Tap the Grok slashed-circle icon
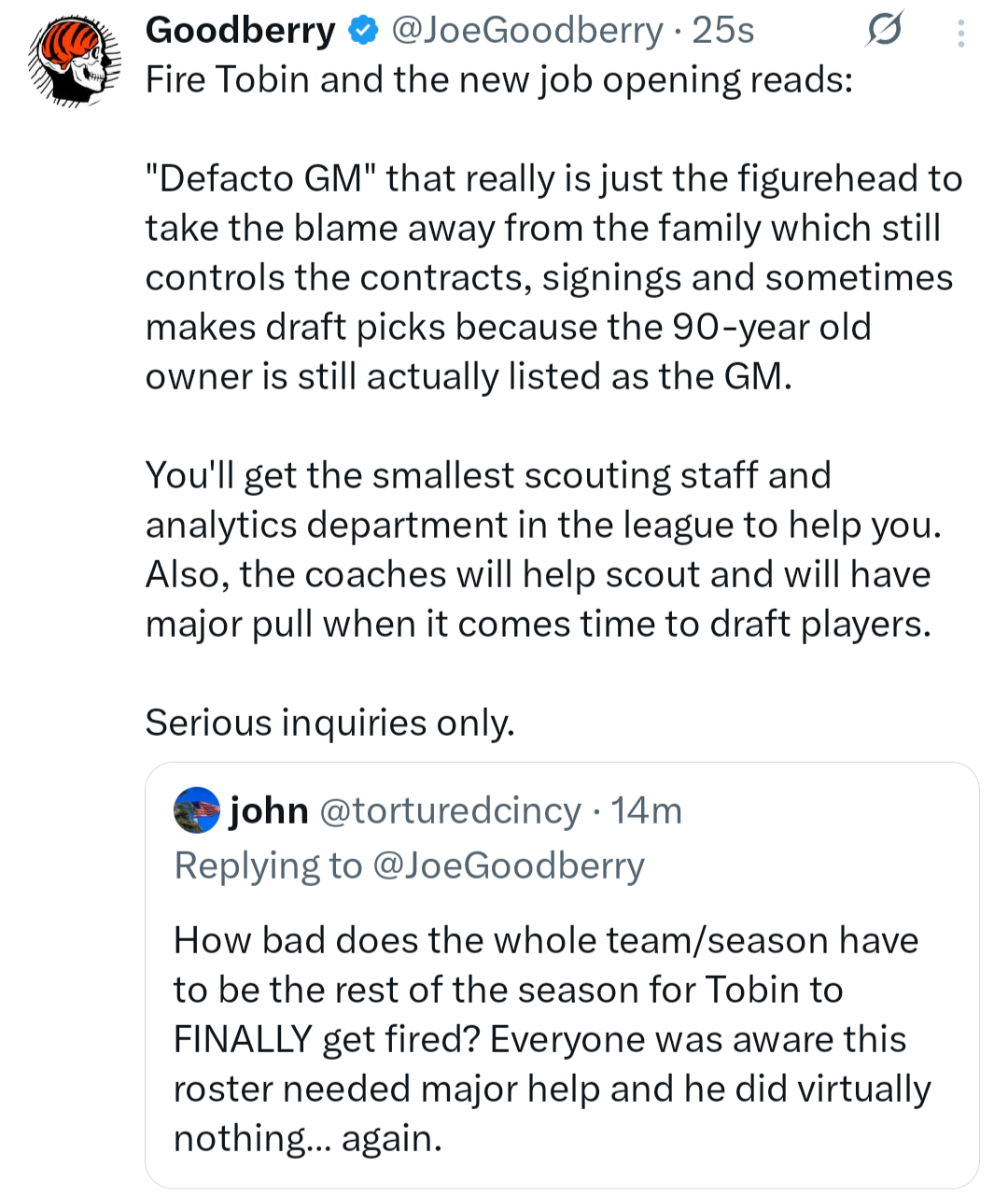 tap(883, 33)
